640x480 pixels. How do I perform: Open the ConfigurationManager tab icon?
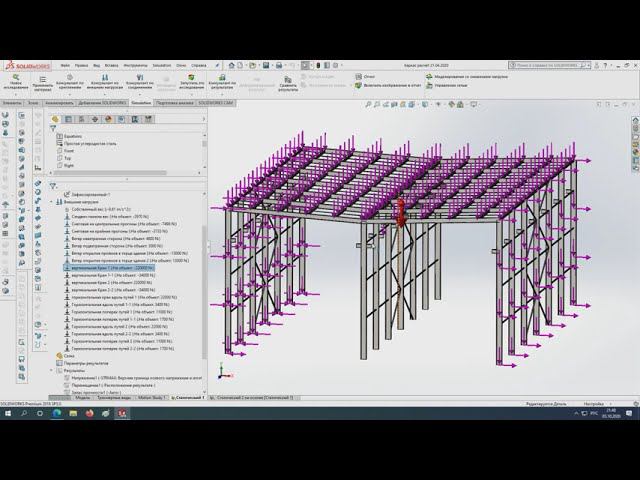(x=82, y=119)
